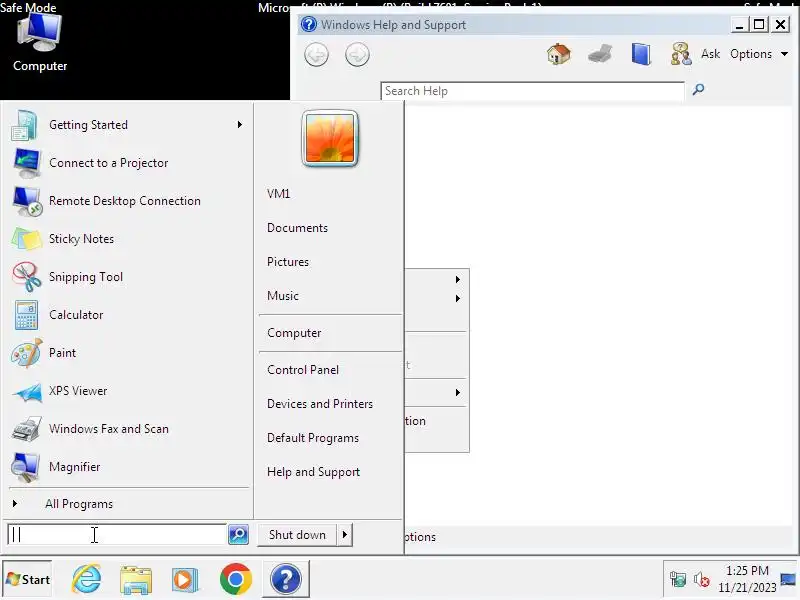
Task: Launch Sticky Notes
Action: point(127,239)
